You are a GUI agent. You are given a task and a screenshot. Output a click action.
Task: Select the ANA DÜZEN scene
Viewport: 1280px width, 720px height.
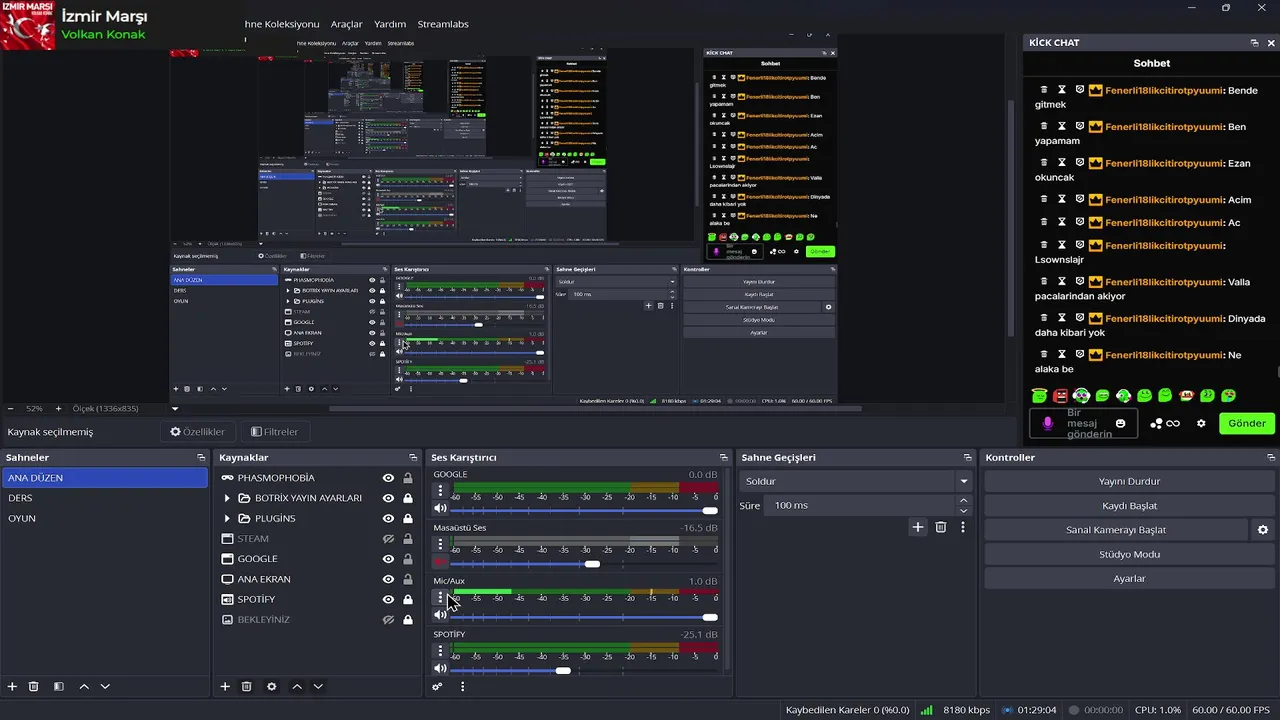tap(104, 478)
